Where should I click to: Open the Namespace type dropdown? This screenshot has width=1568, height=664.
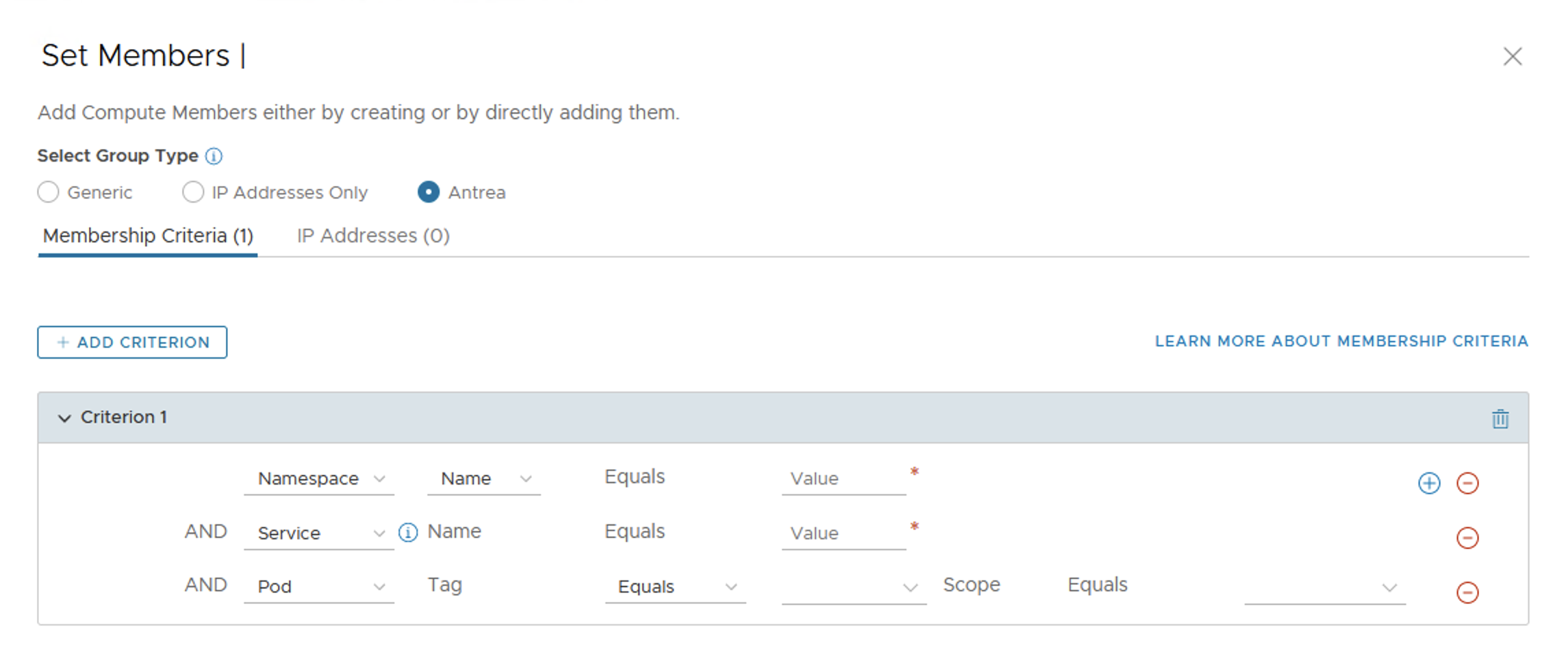point(319,478)
